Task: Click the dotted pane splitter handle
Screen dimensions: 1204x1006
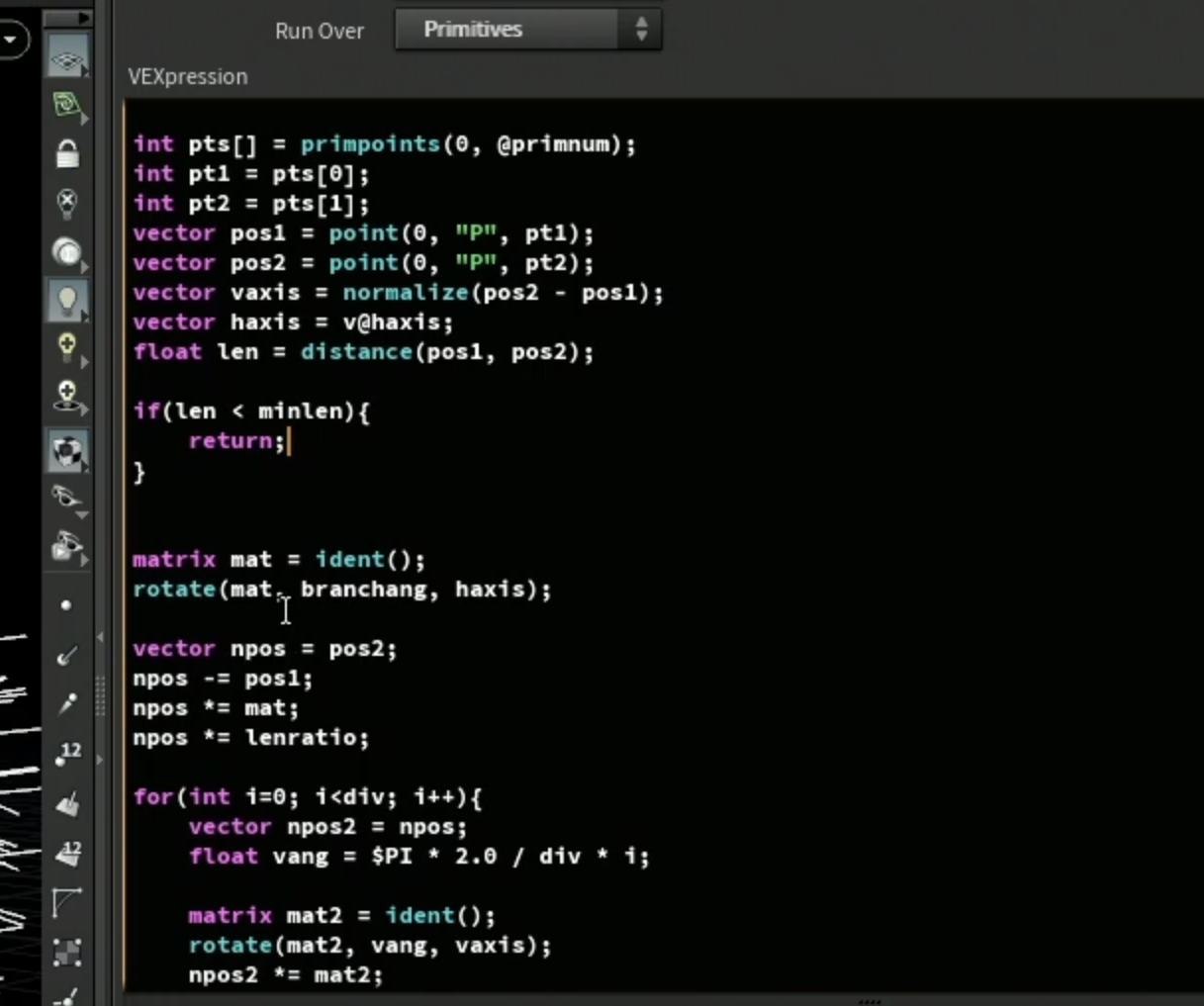Action: tap(100, 695)
